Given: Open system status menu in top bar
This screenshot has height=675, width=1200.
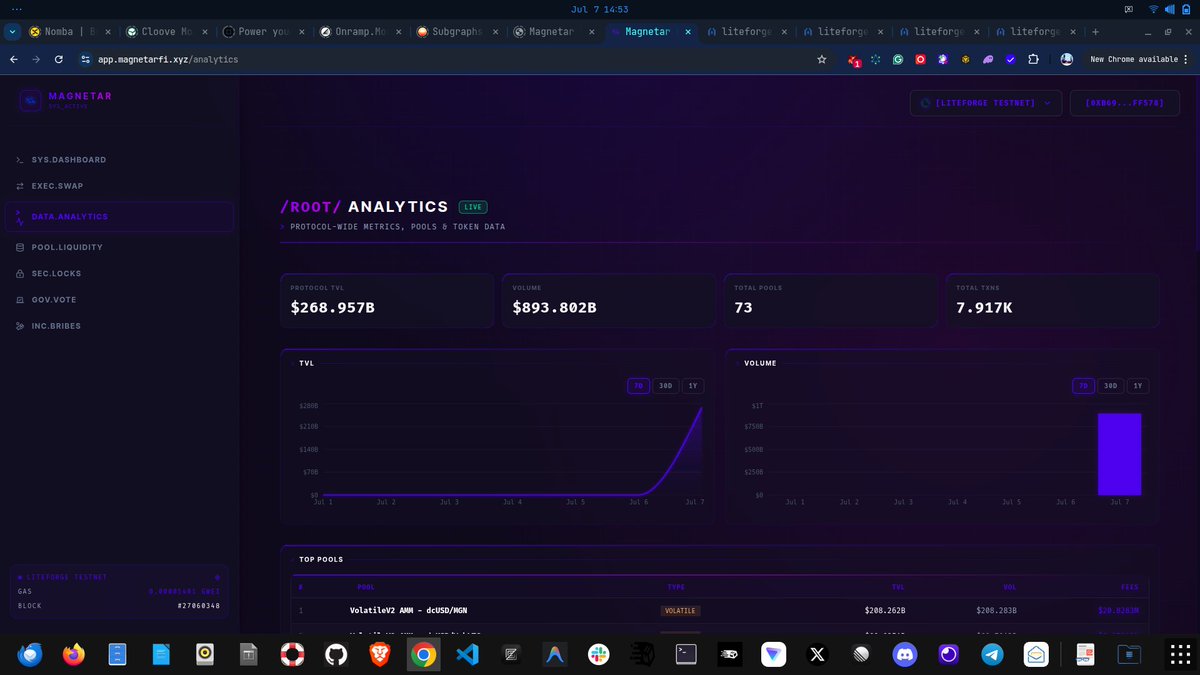Looking at the screenshot, I should 1168,9.
